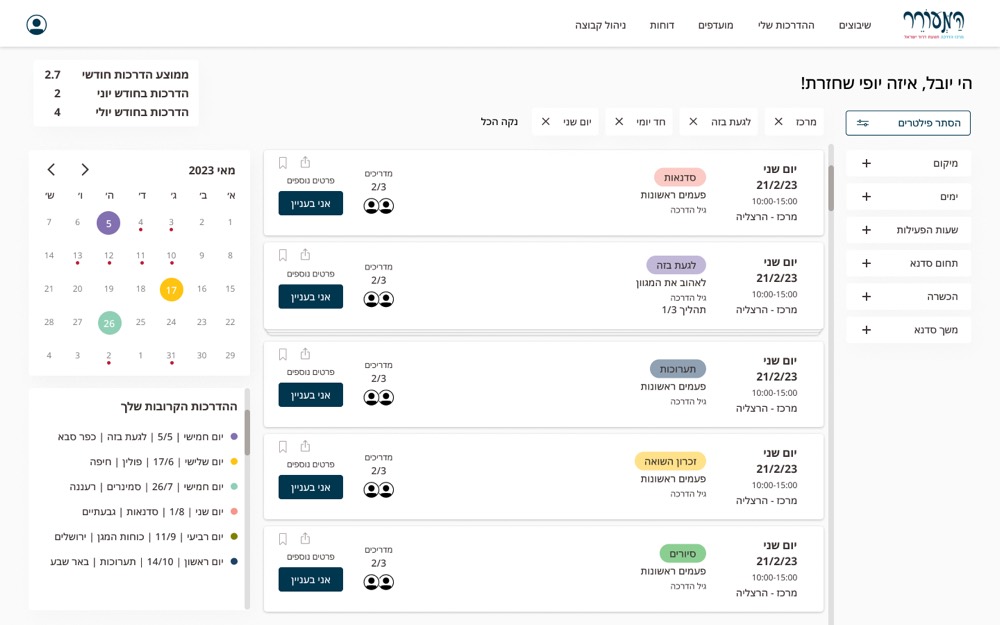This screenshot has height=625, width=1000.
Task: Share the סיורים card
Action: click(x=305, y=538)
